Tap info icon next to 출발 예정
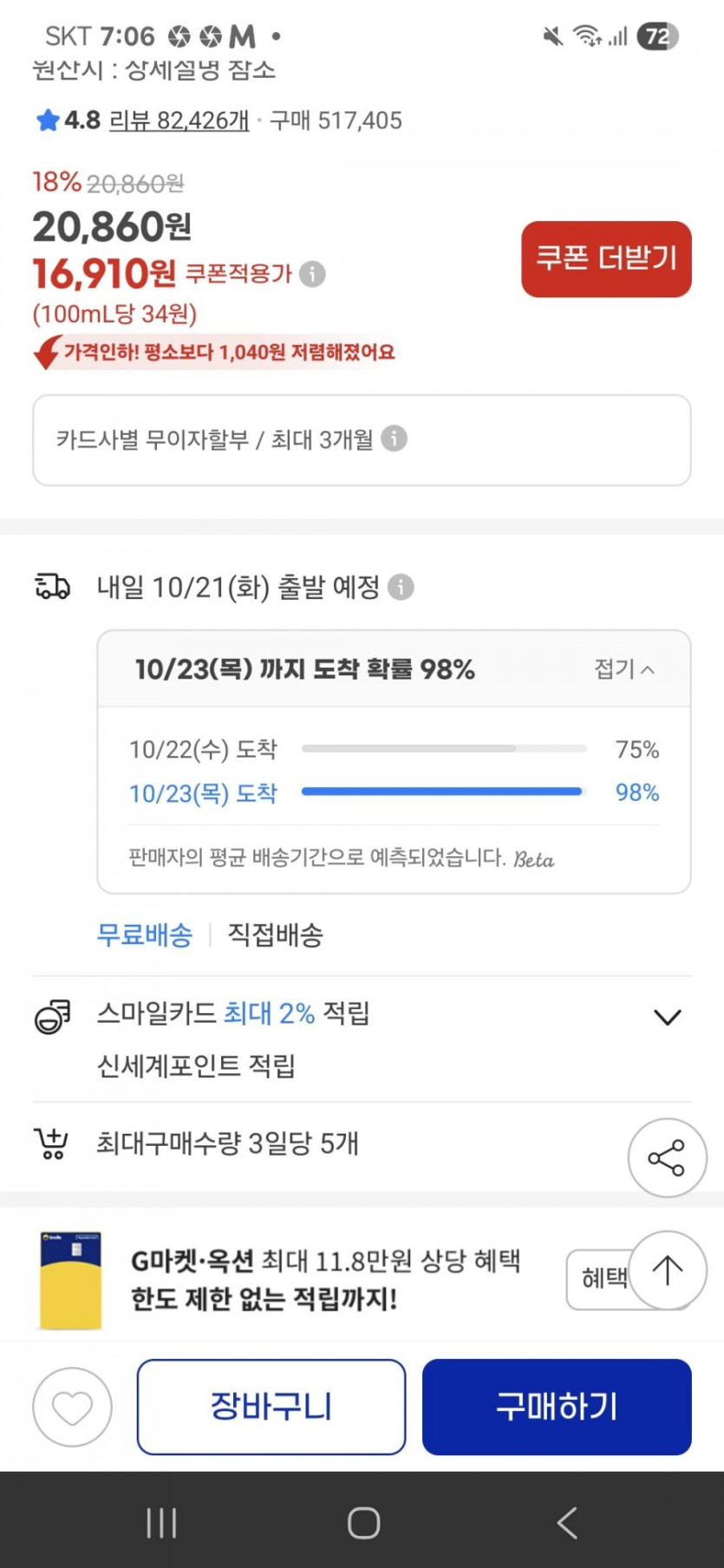The image size is (724, 1568). (x=401, y=587)
